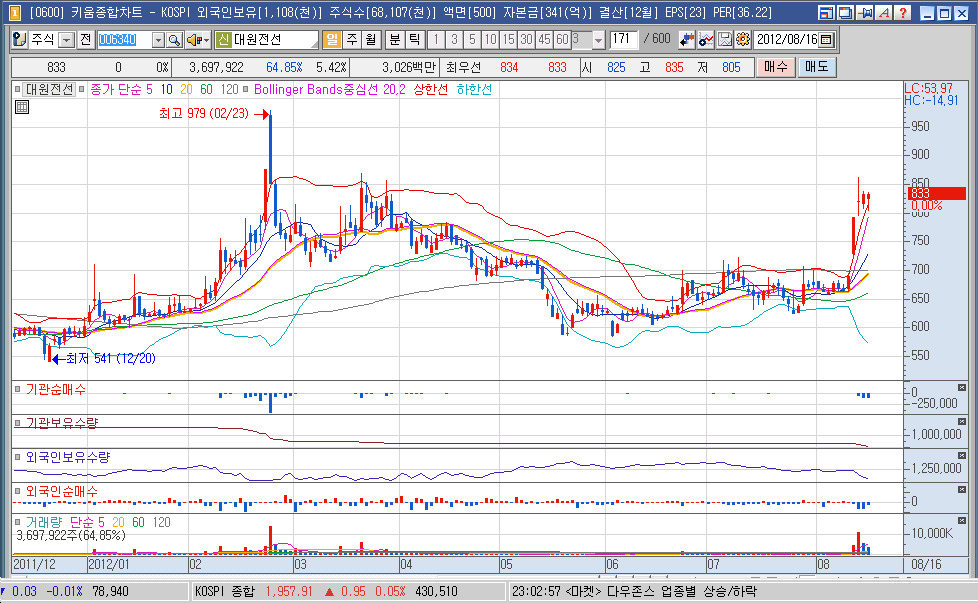Screen dimensions: 978x603
Task: Click the cascade windows icon in title bar
Action: (x=845, y=12)
